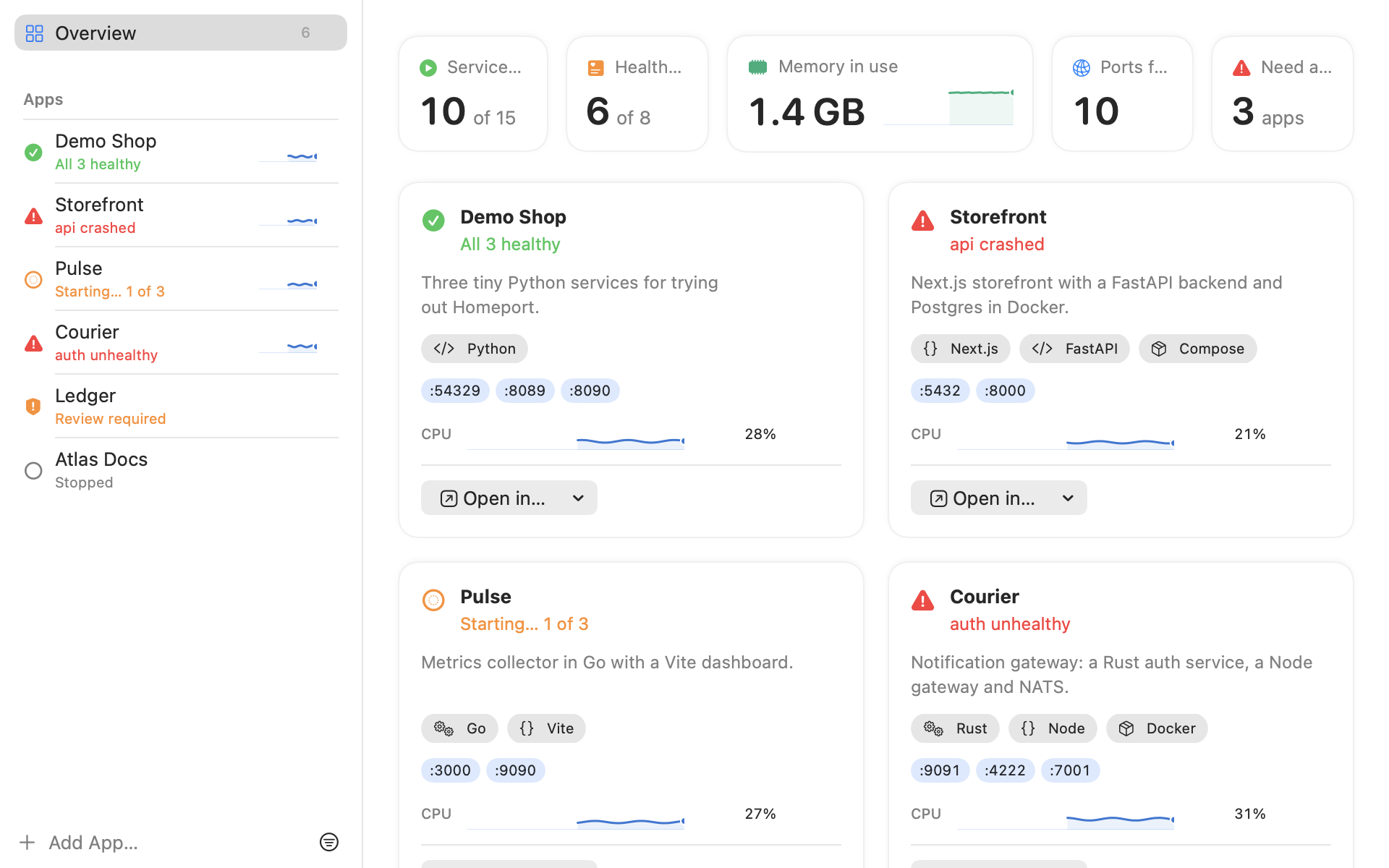Click the Python tag on Demo Shop
The image size is (1389, 868).
475,349
